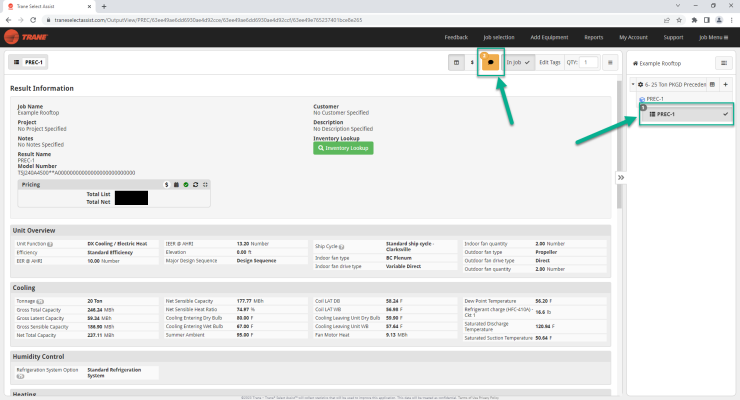
Task: Toggle the In Job checkmark button
Action: point(518,62)
